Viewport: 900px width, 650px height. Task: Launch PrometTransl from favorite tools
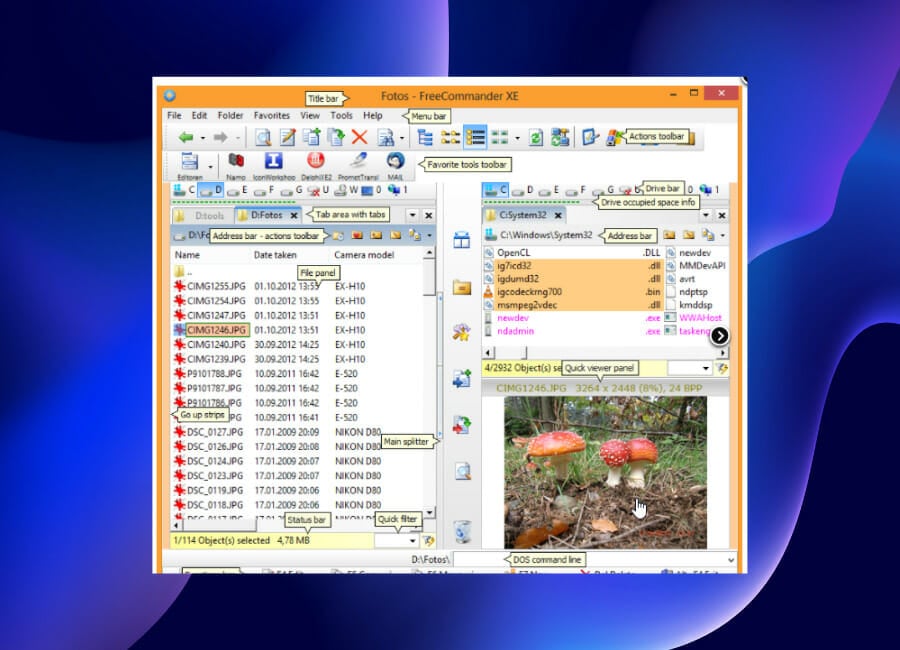click(359, 166)
